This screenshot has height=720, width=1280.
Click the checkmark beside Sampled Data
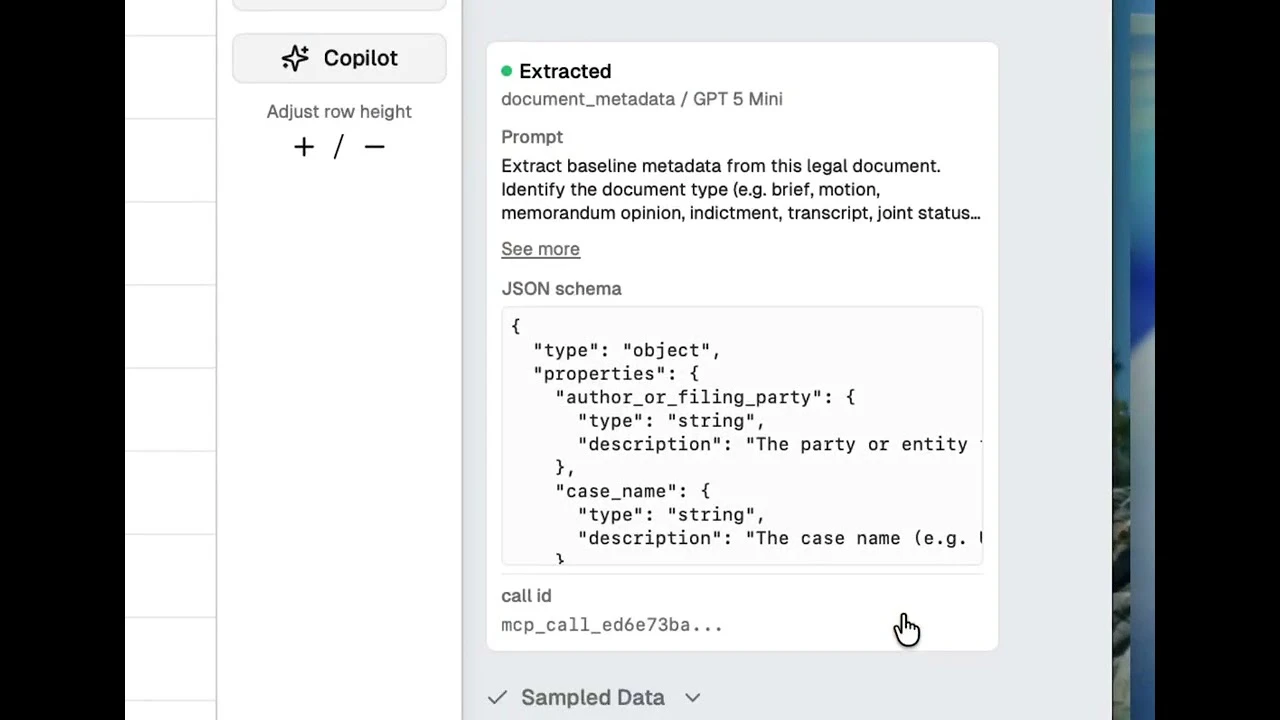tap(497, 697)
